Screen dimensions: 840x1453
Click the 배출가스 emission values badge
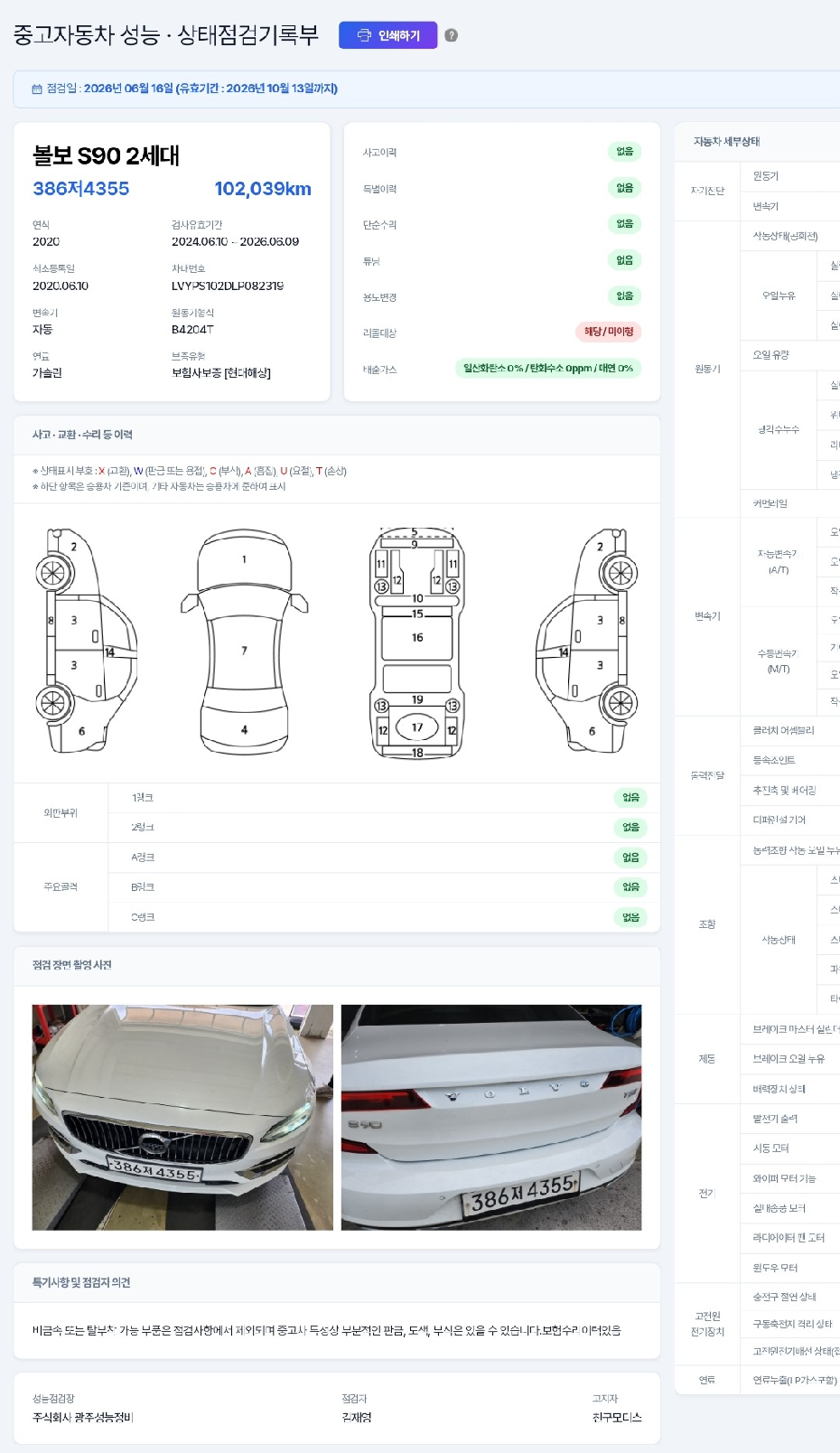click(x=548, y=368)
